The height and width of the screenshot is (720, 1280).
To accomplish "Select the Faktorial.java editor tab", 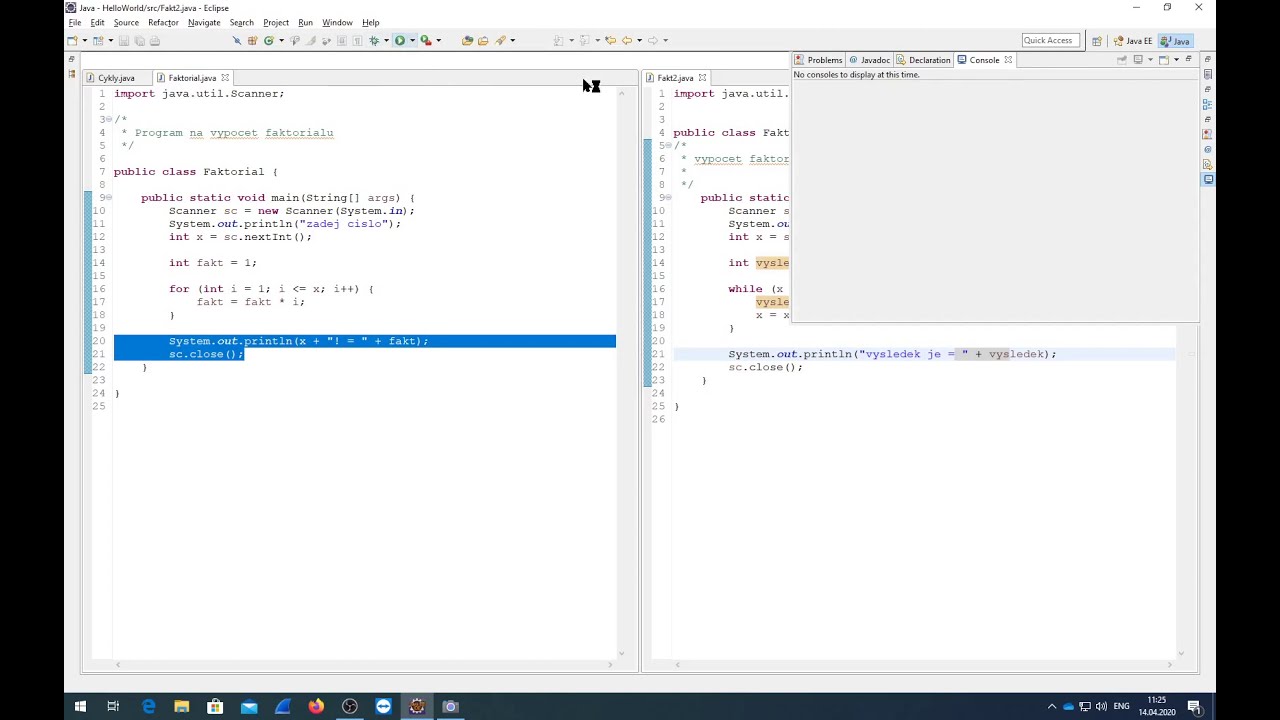I will point(191,78).
